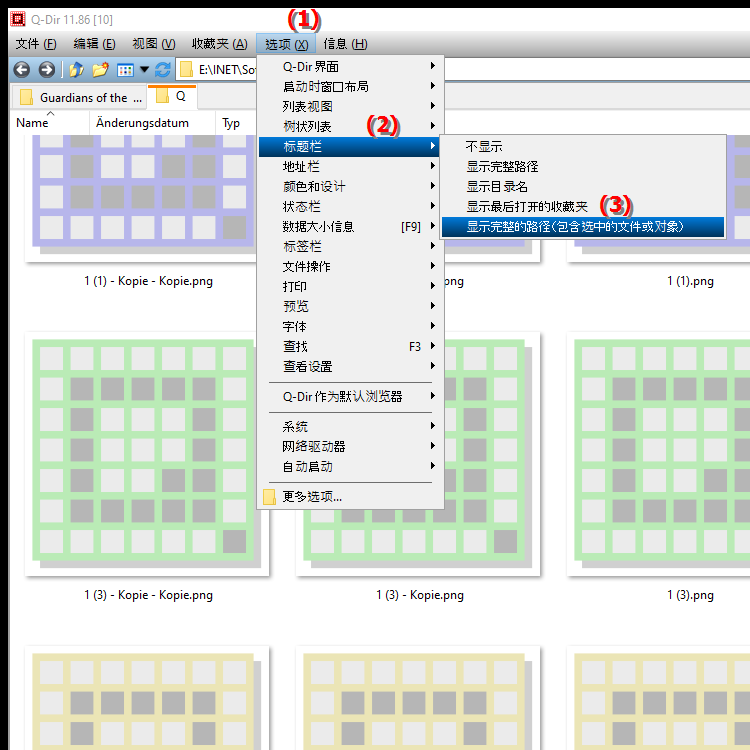The image size is (750, 750).
Task: Click the Back navigation arrow
Action: tap(21, 70)
